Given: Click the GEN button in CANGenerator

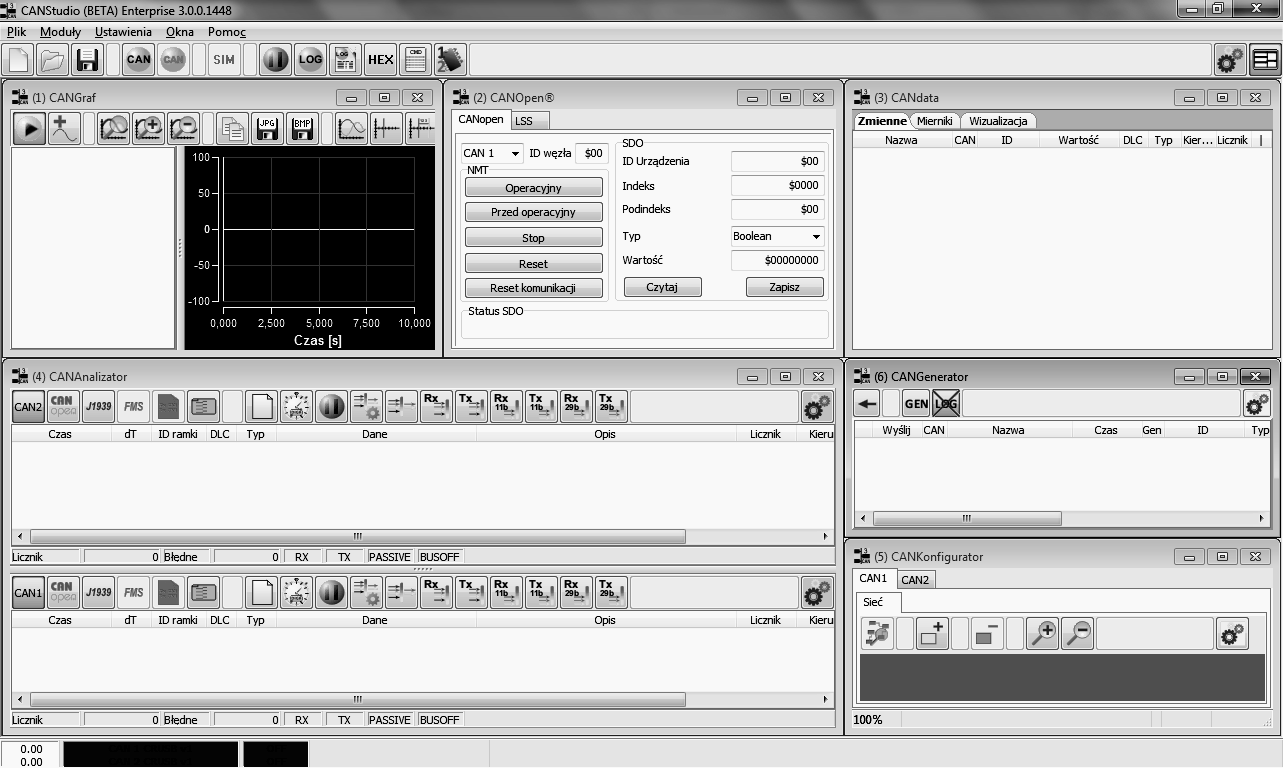Looking at the screenshot, I should coord(916,404).
